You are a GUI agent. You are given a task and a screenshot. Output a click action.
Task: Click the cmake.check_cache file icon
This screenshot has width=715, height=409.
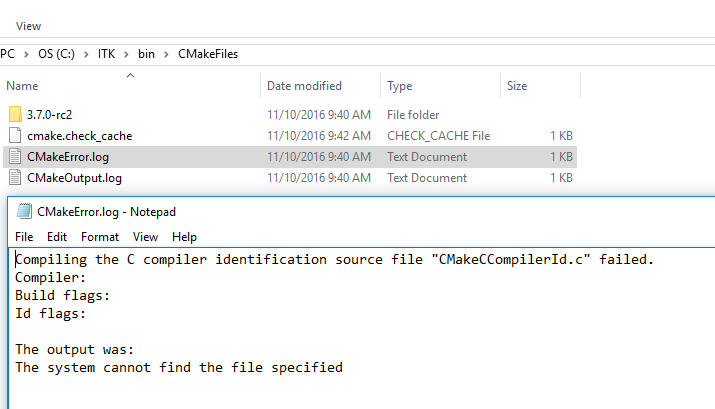pos(15,135)
